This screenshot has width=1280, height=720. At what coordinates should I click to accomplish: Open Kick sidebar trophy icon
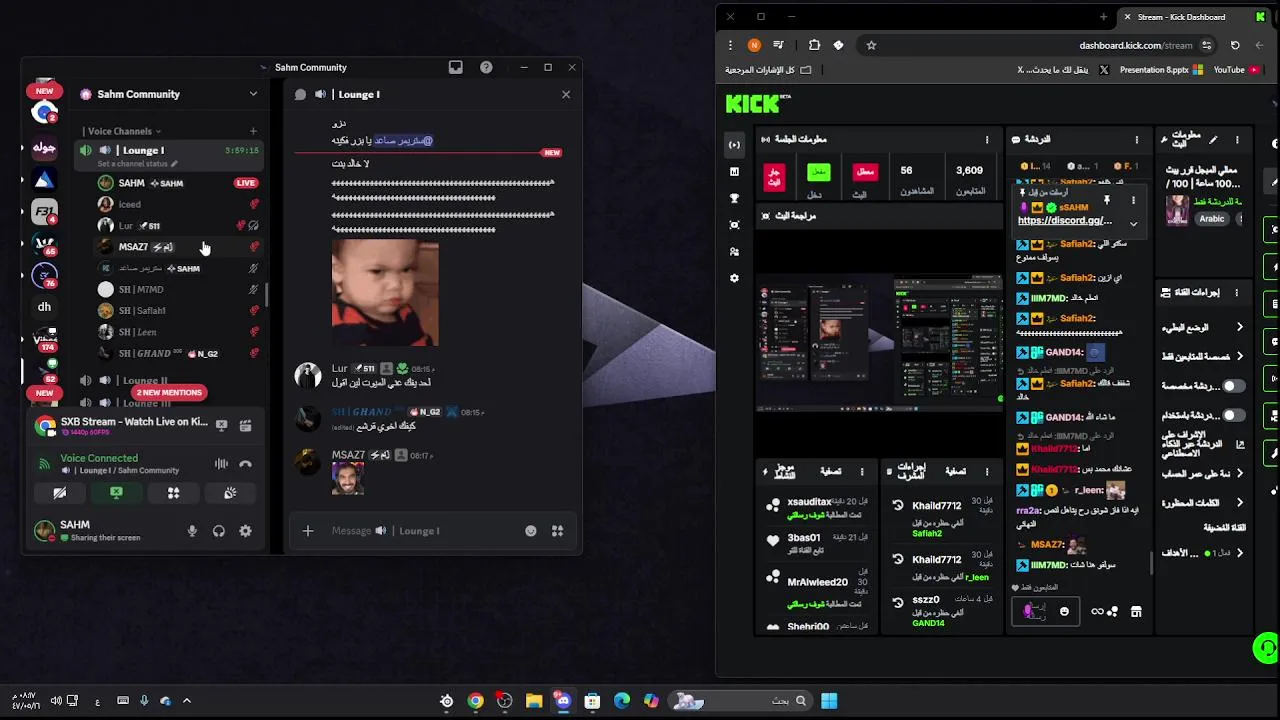735,198
